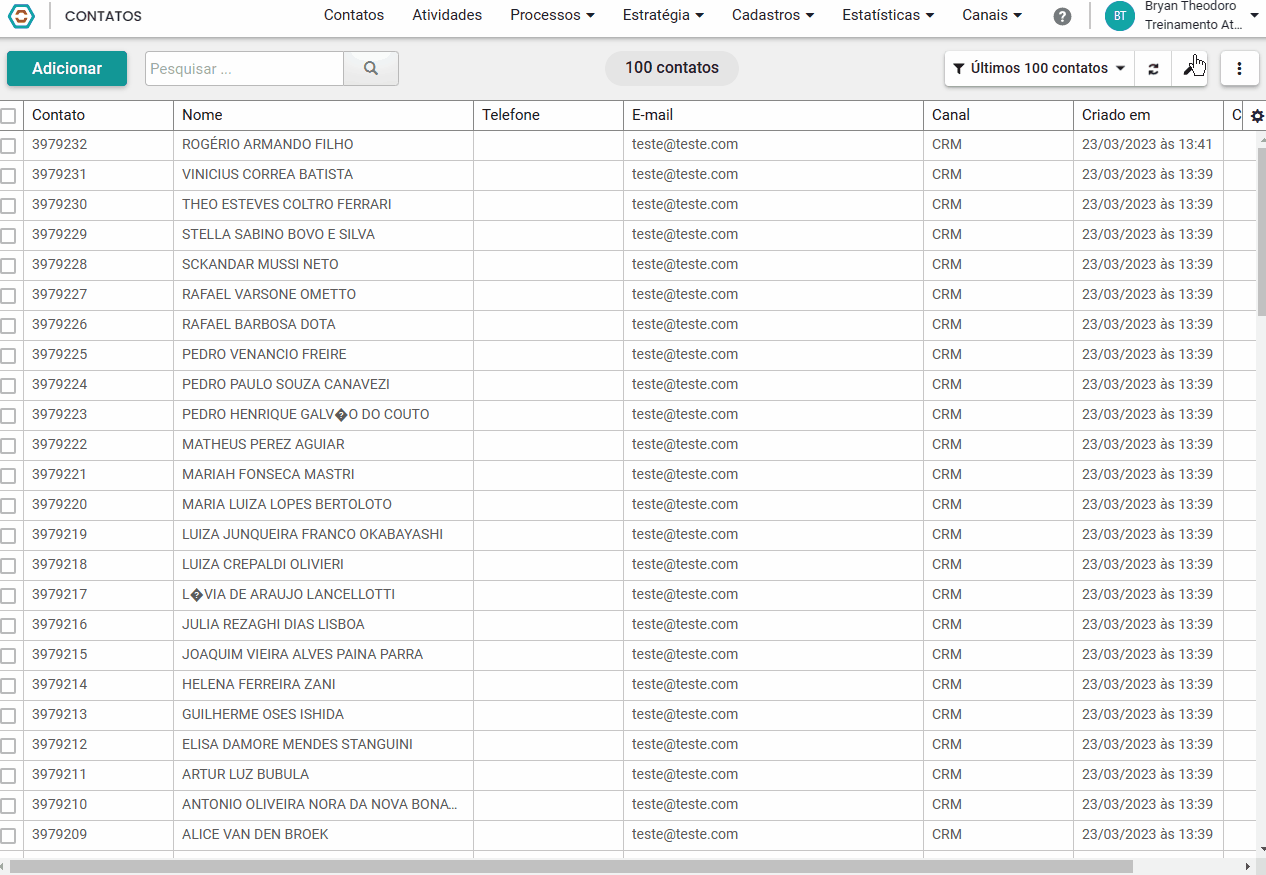Select JULIA REZAGHI DIAS LISBOA name
The image size is (1266, 875).
pyautogui.click(x=273, y=624)
